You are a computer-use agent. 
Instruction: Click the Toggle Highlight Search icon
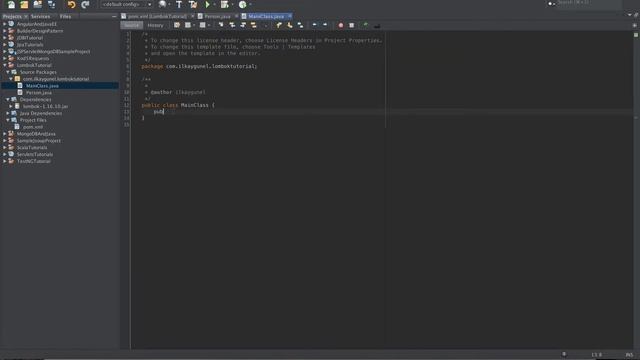coord(253,25)
